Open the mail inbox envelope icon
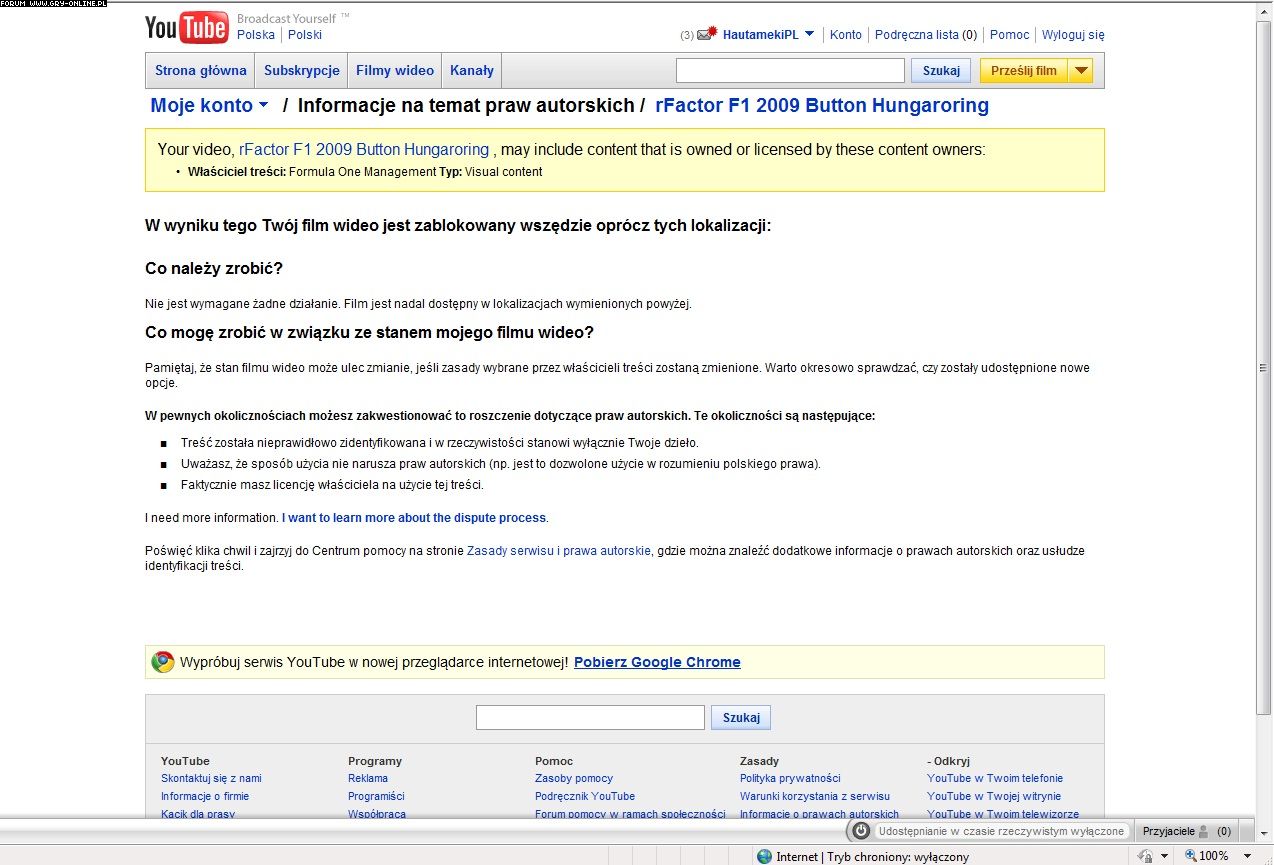Image resolution: width=1274 pixels, height=865 pixels. pos(708,34)
